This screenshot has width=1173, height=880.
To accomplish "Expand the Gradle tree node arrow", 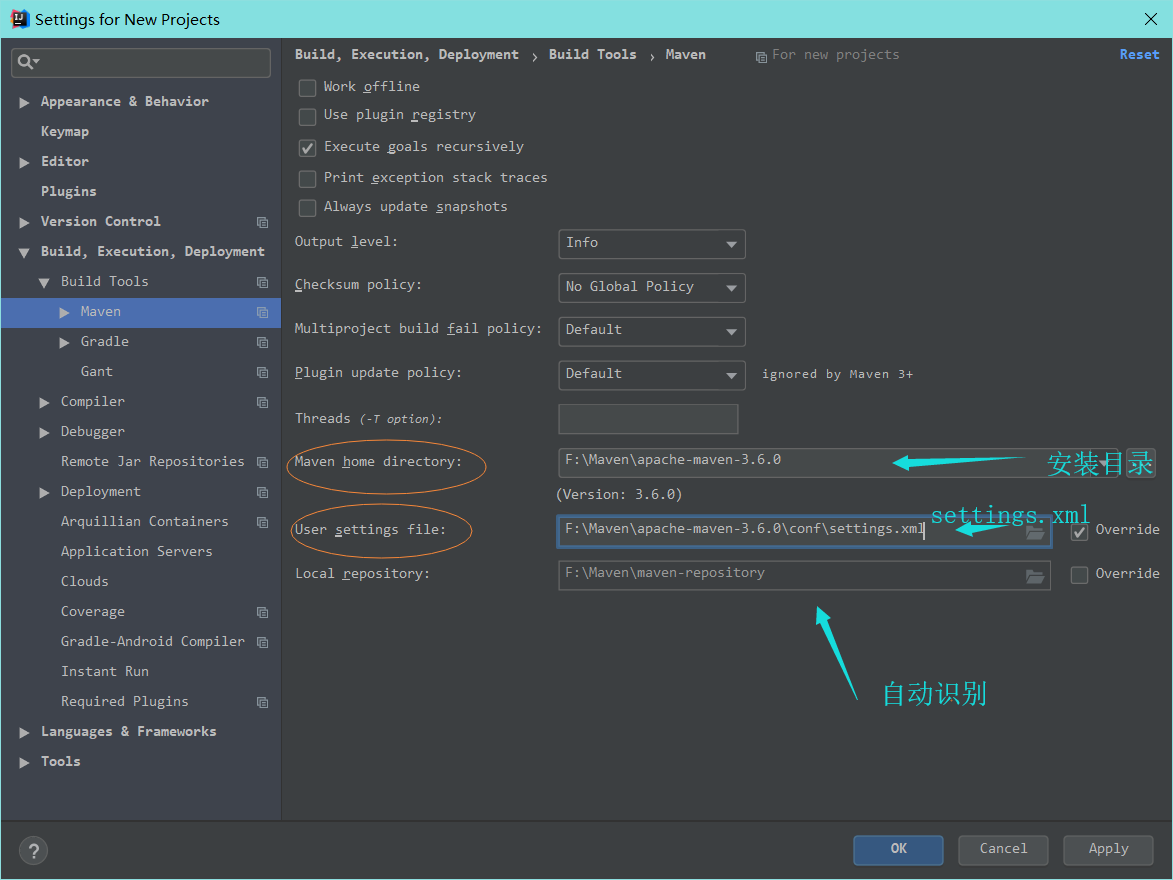I will click(64, 342).
